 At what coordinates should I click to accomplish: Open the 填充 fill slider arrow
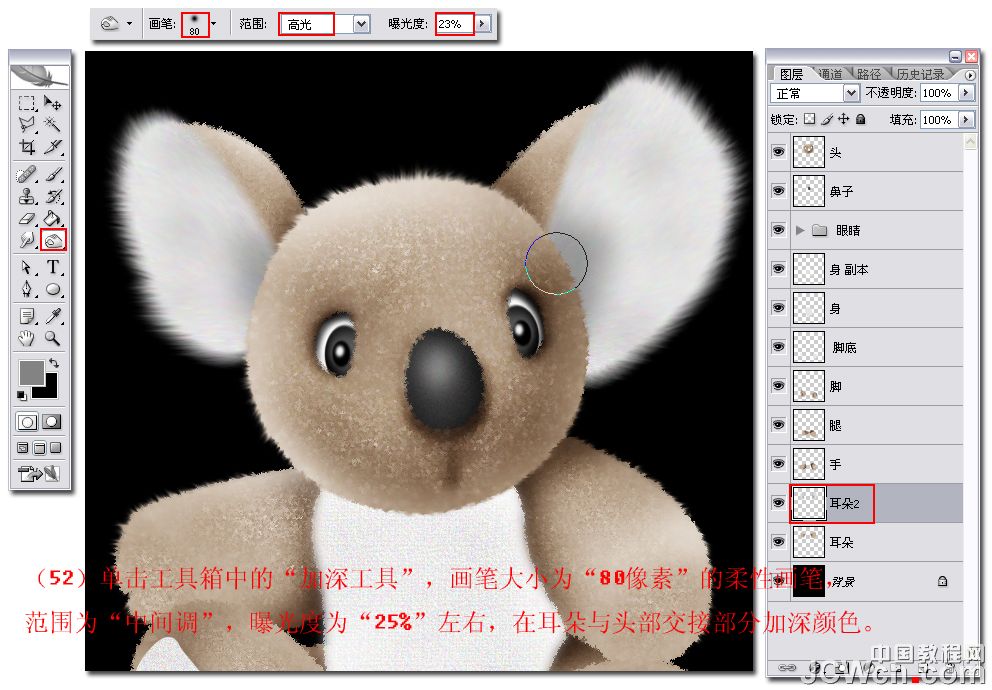[965, 120]
